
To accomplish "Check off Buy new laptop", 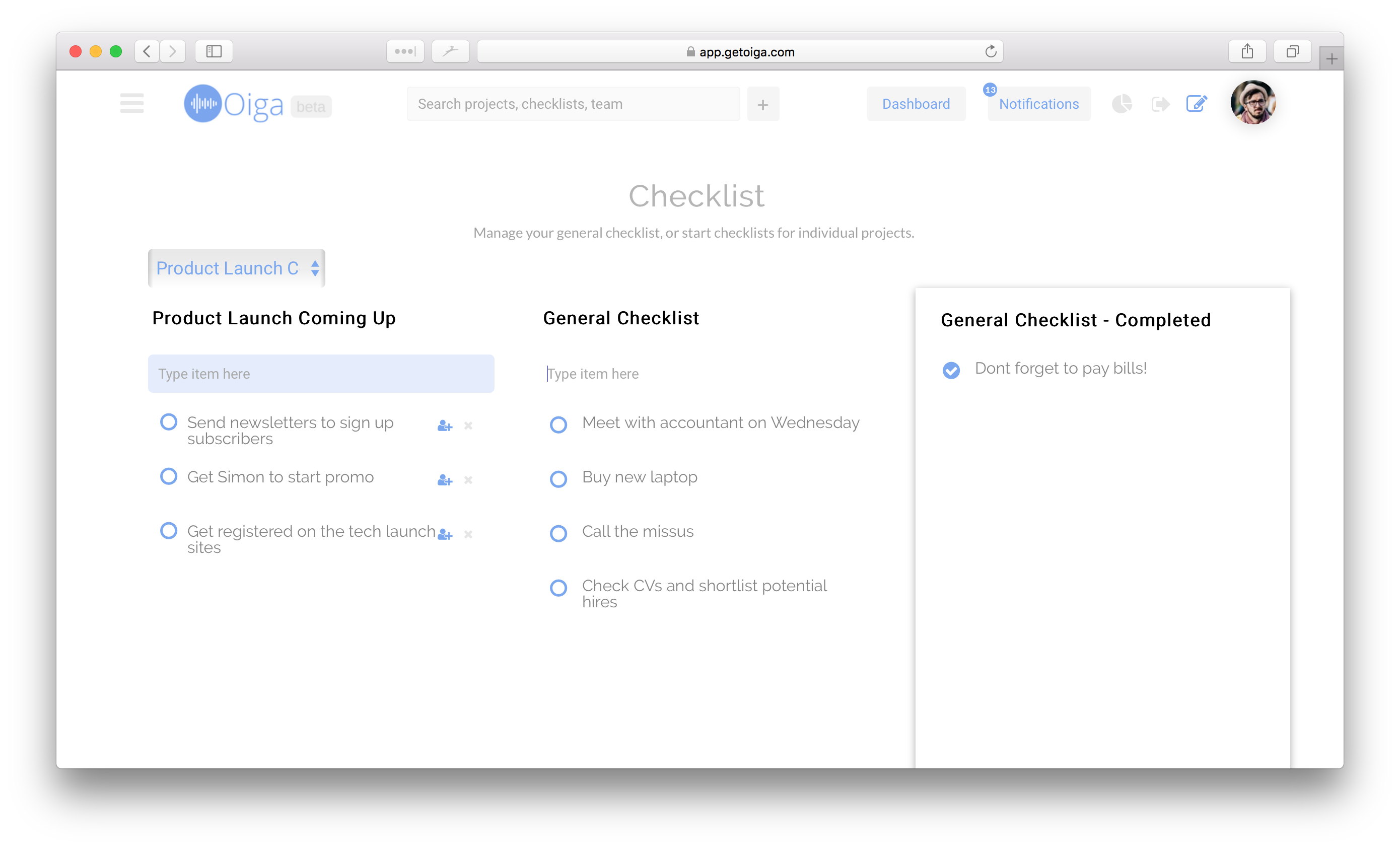I will pos(558,479).
